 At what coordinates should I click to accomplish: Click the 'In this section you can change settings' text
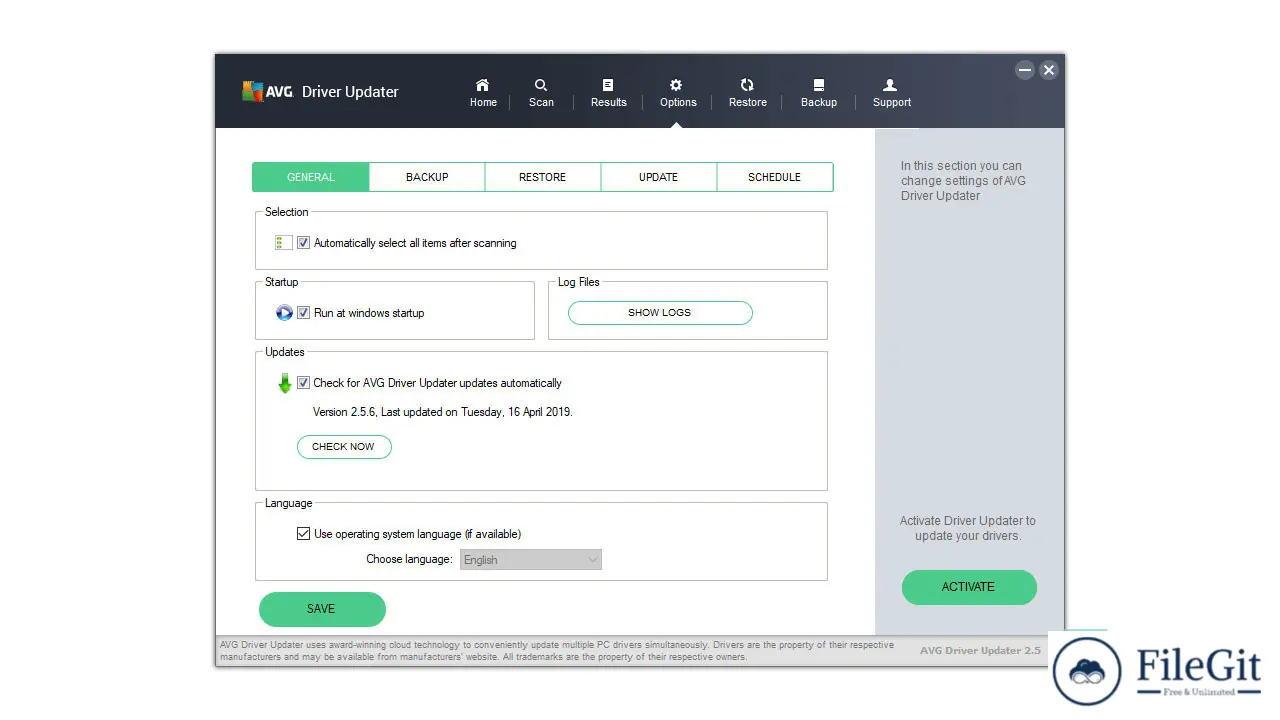pos(963,181)
